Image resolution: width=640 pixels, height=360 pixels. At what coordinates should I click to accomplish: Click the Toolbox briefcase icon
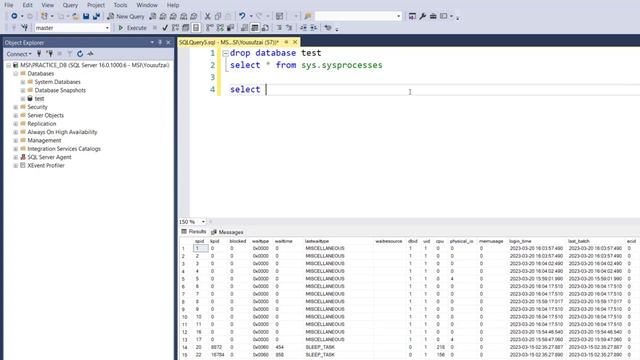coord(433,16)
